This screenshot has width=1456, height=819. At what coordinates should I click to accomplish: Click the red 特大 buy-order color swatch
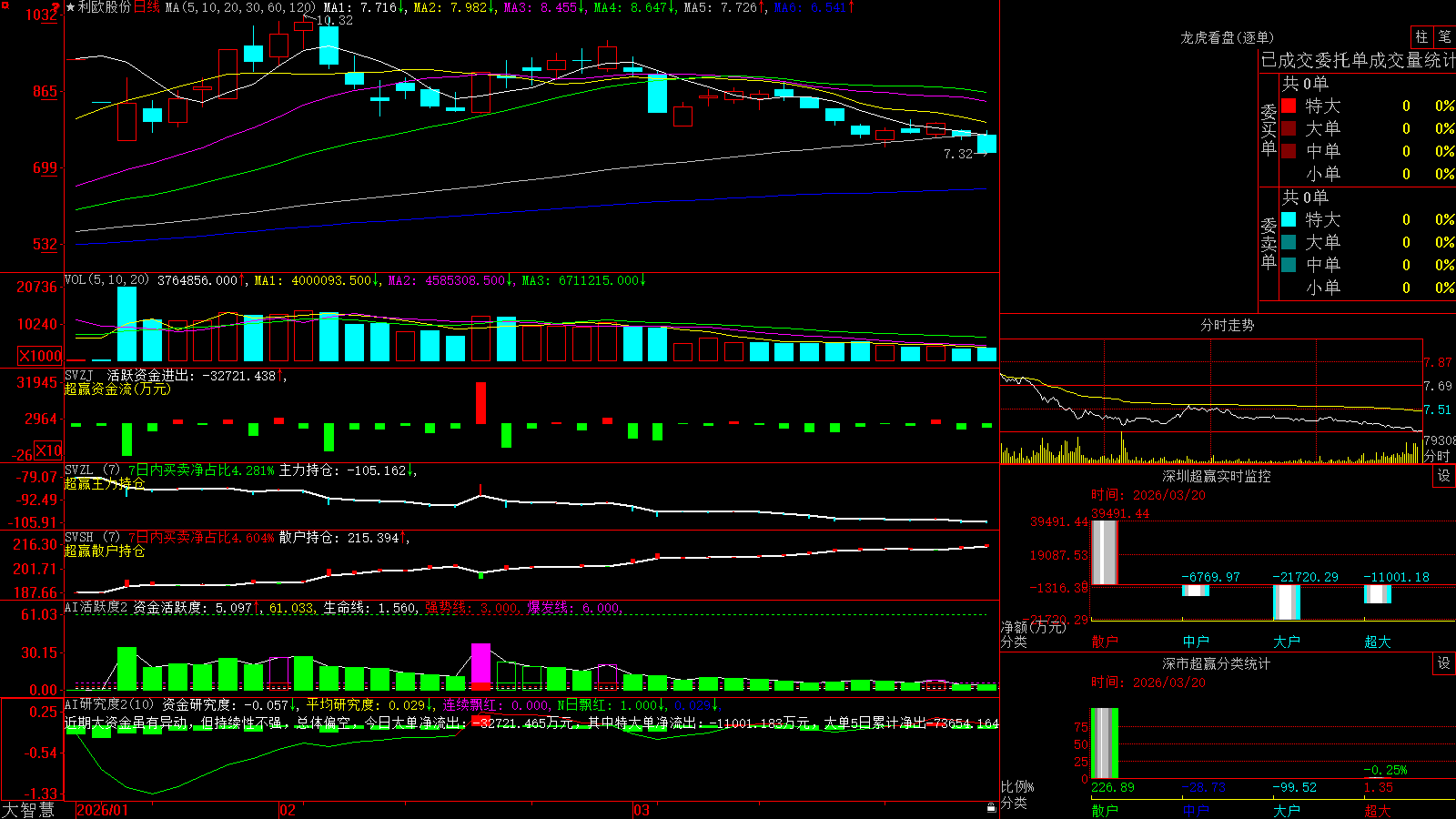(1289, 106)
